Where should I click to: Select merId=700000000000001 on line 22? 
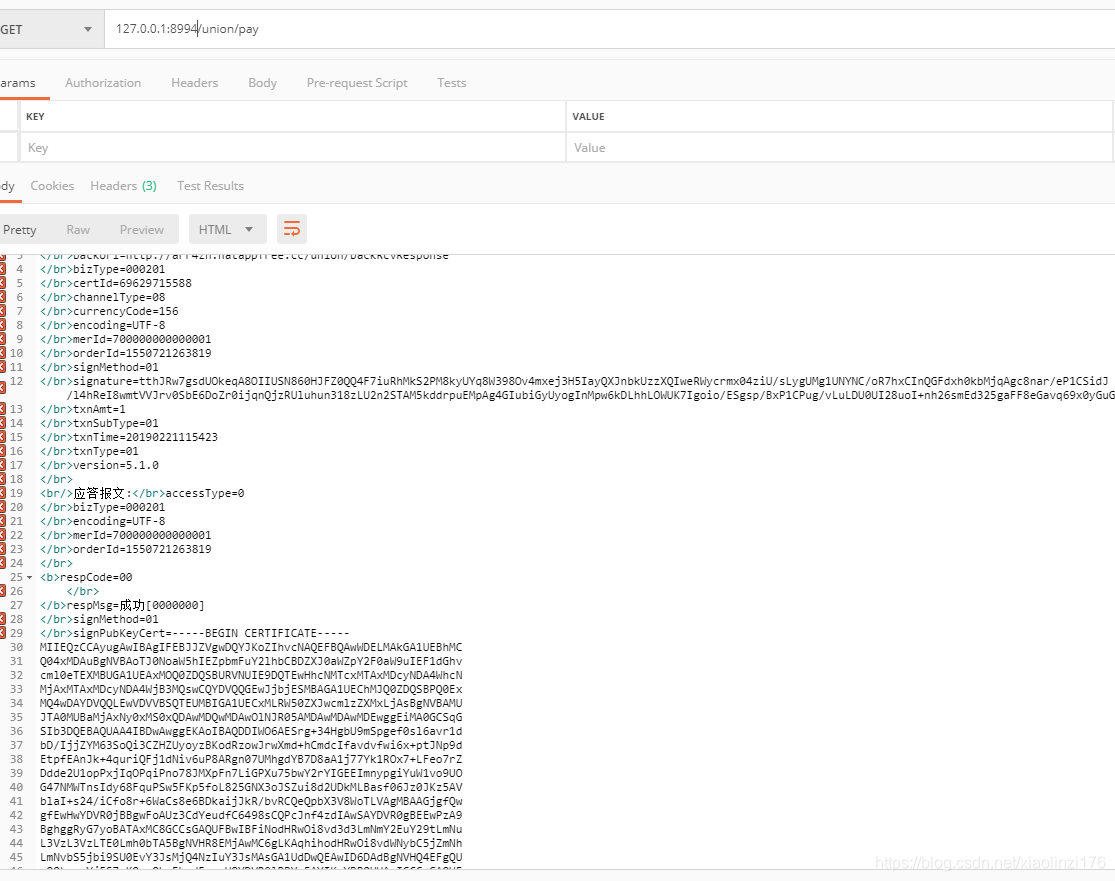(126, 535)
